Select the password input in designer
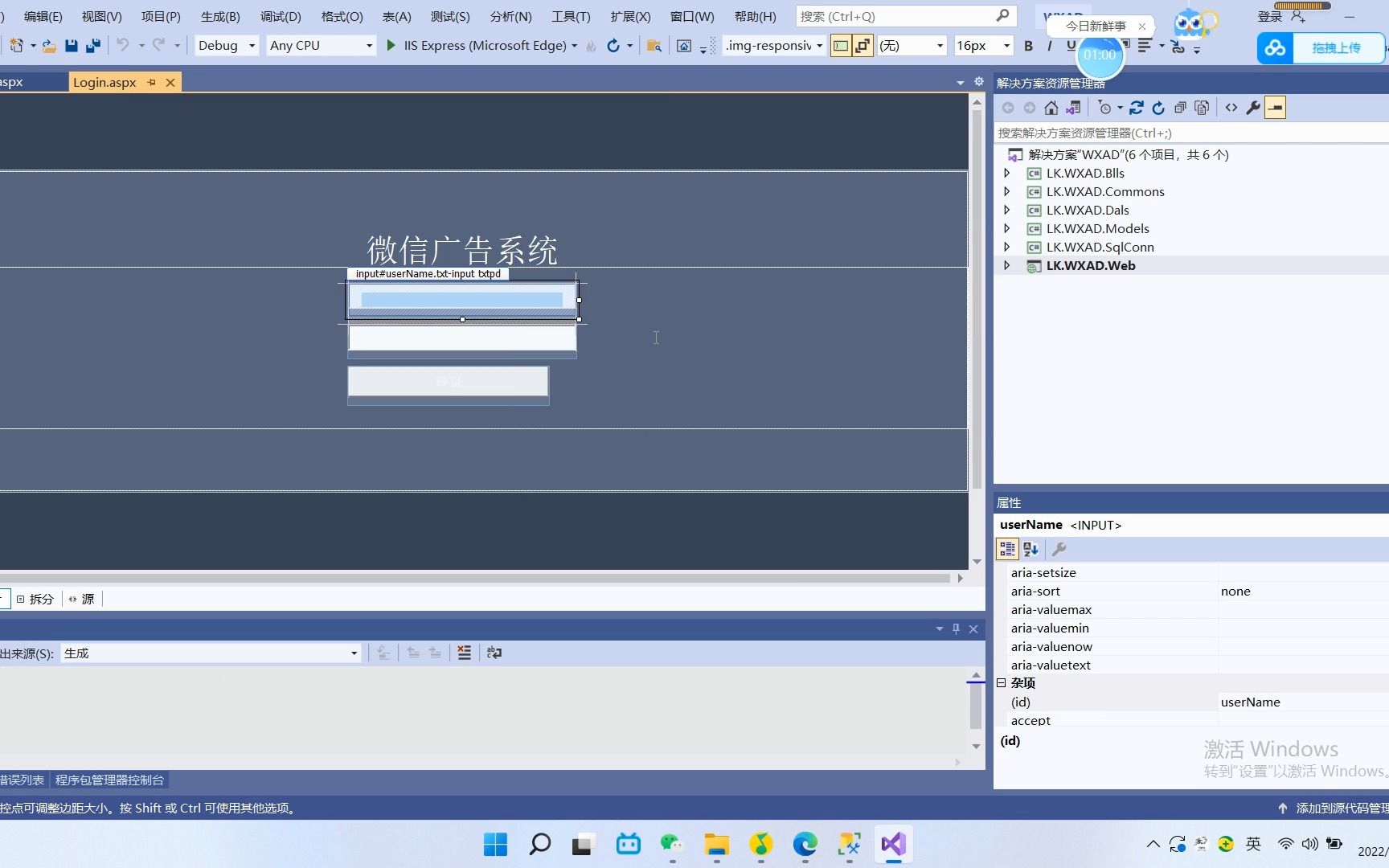Viewport: 1389px width, 868px height. point(462,338)
